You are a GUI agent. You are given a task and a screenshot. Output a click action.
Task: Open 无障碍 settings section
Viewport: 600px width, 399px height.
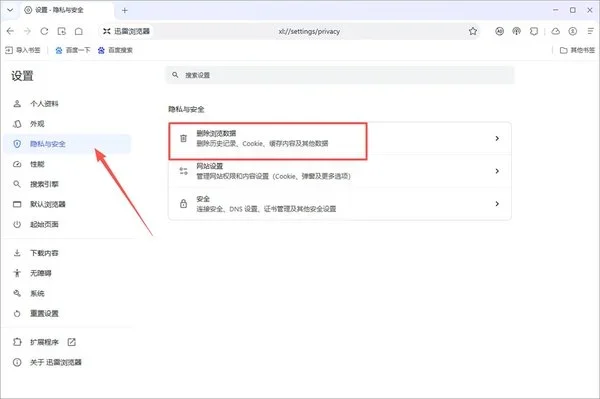click(x=67, y=273)
